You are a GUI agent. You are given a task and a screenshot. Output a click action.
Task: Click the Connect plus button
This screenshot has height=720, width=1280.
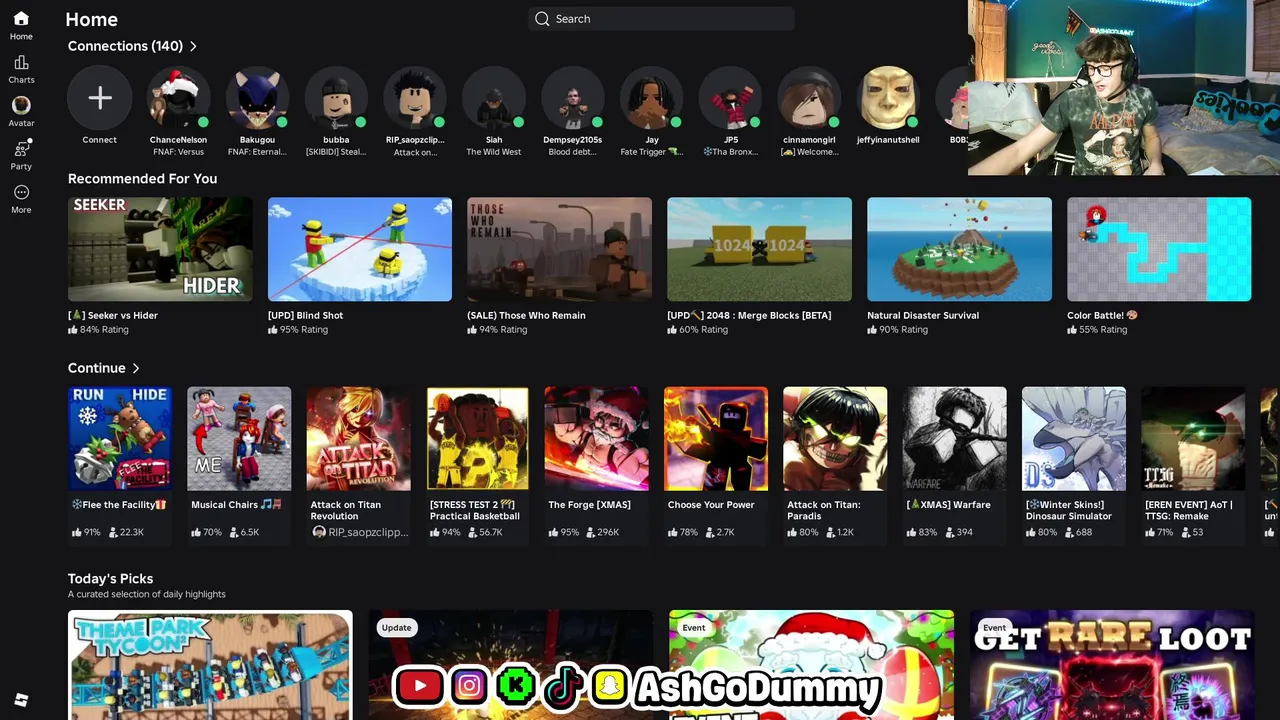tap(99, 98)
